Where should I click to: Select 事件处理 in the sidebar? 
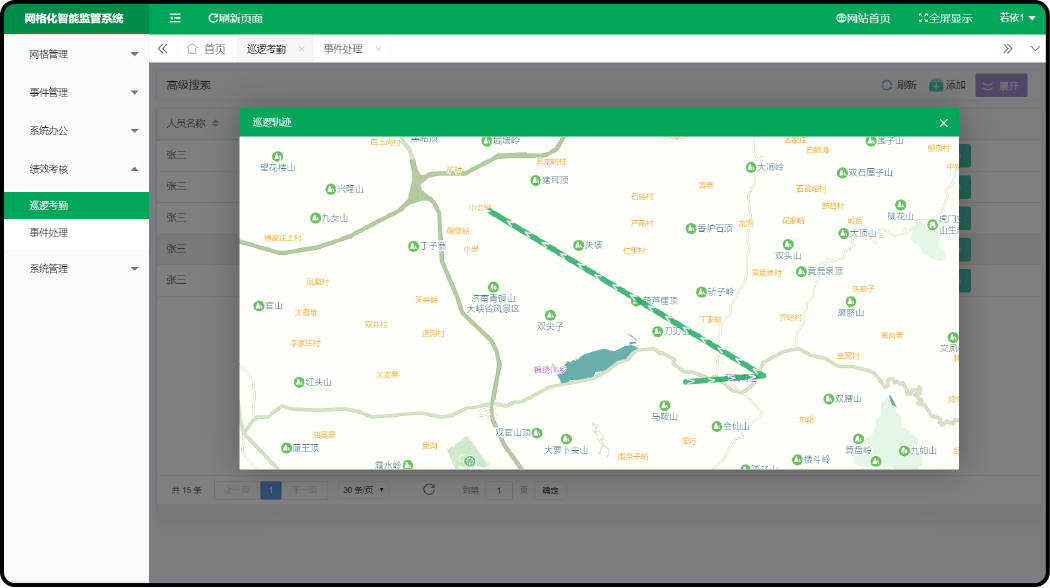(x=49, y=232)
